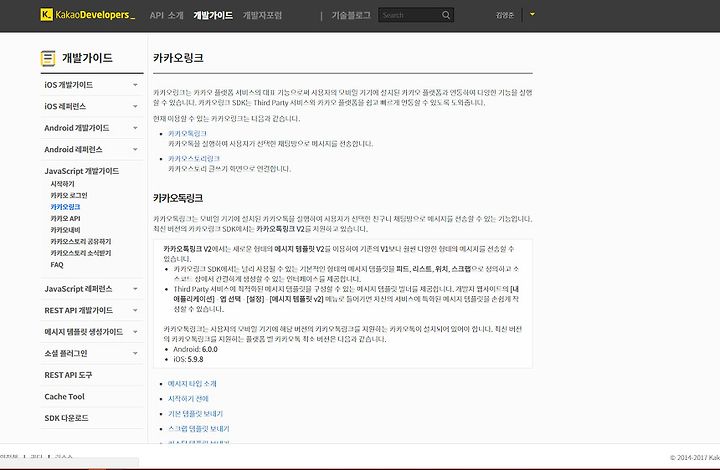
Task: Select JavaScript 개발가이드 in the sidebar
Action: pos(82,171)
